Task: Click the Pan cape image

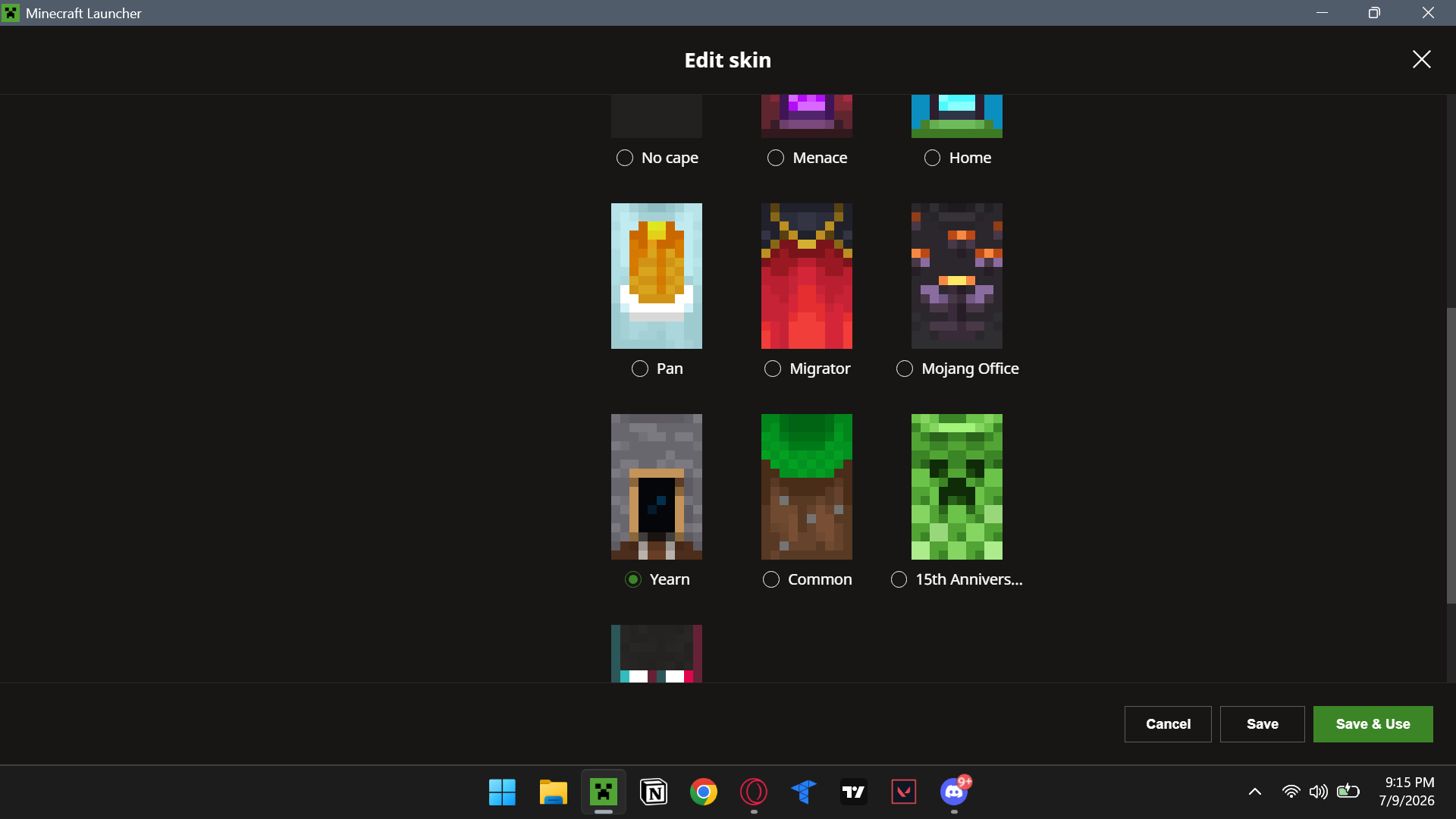Action: pyautogui.click(x=657, y=276)
